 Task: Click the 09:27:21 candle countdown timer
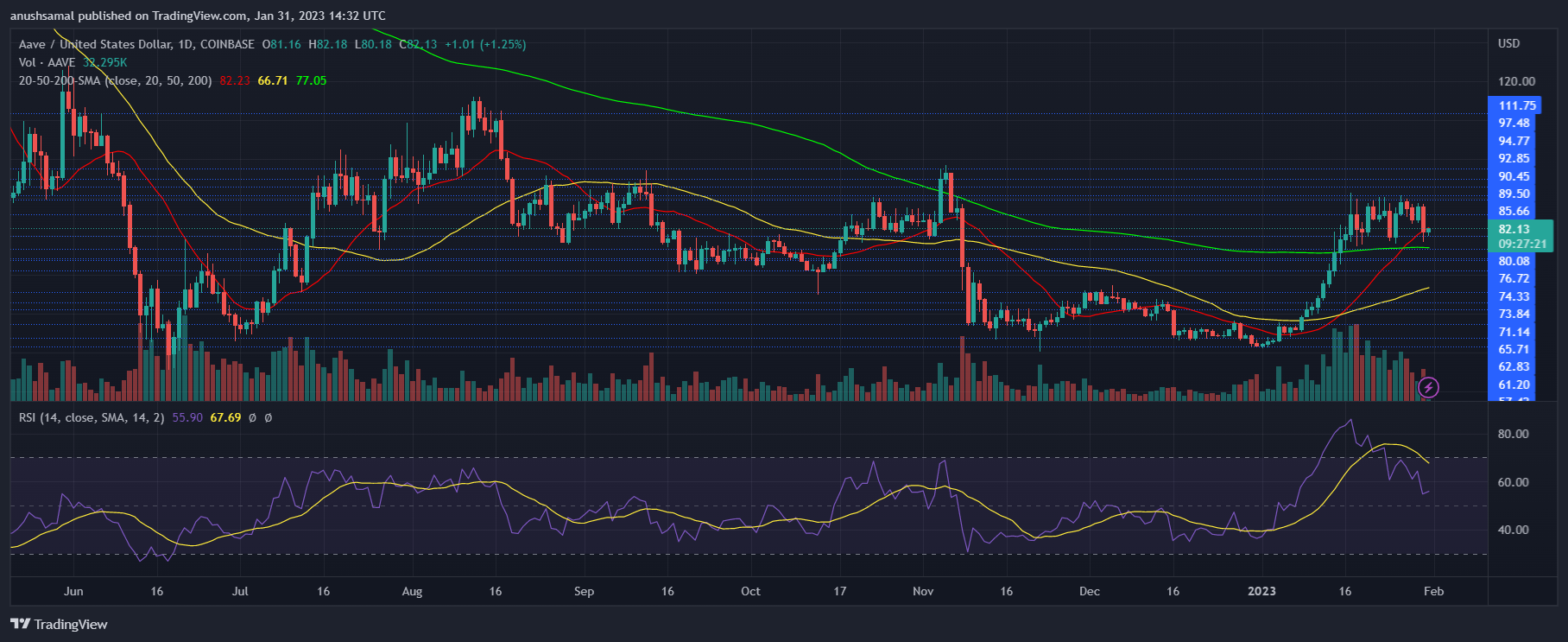tap(1522, 244)
